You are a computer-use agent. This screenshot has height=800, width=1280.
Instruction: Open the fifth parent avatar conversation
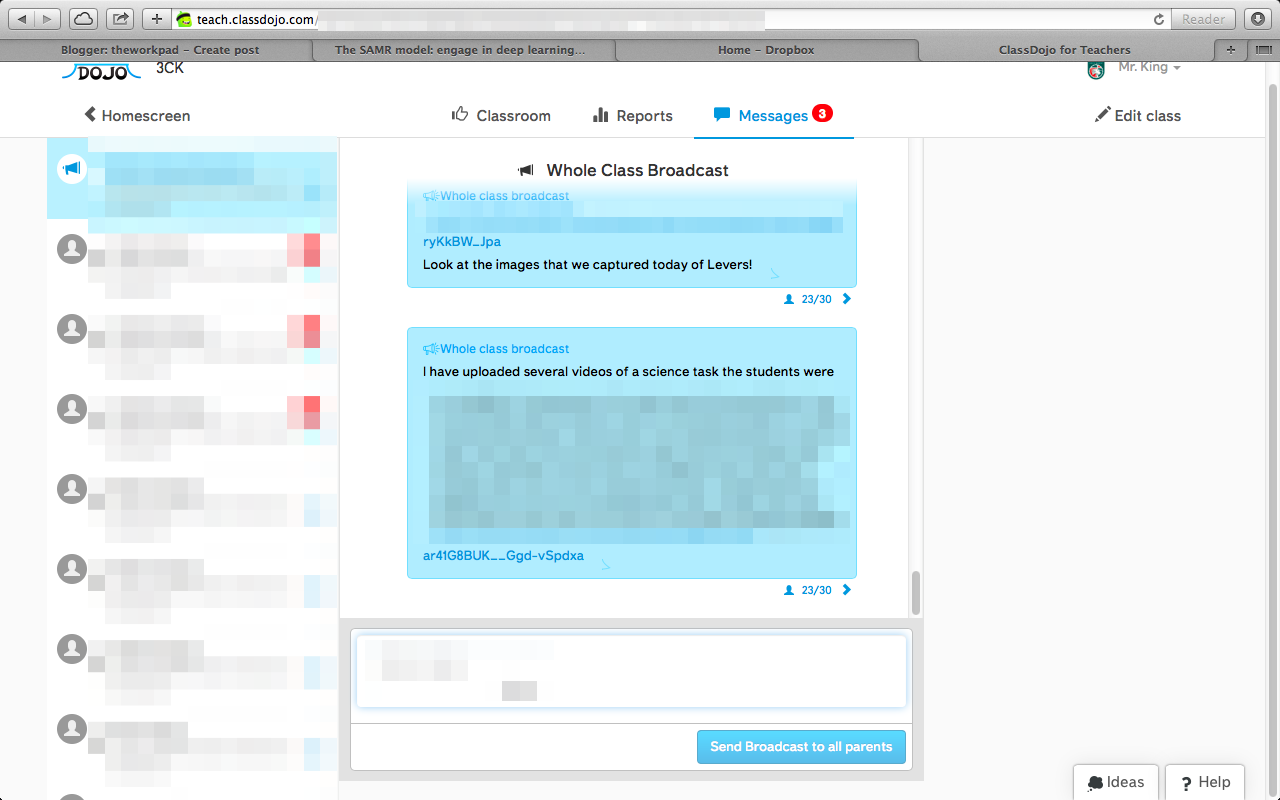(72, 569)
